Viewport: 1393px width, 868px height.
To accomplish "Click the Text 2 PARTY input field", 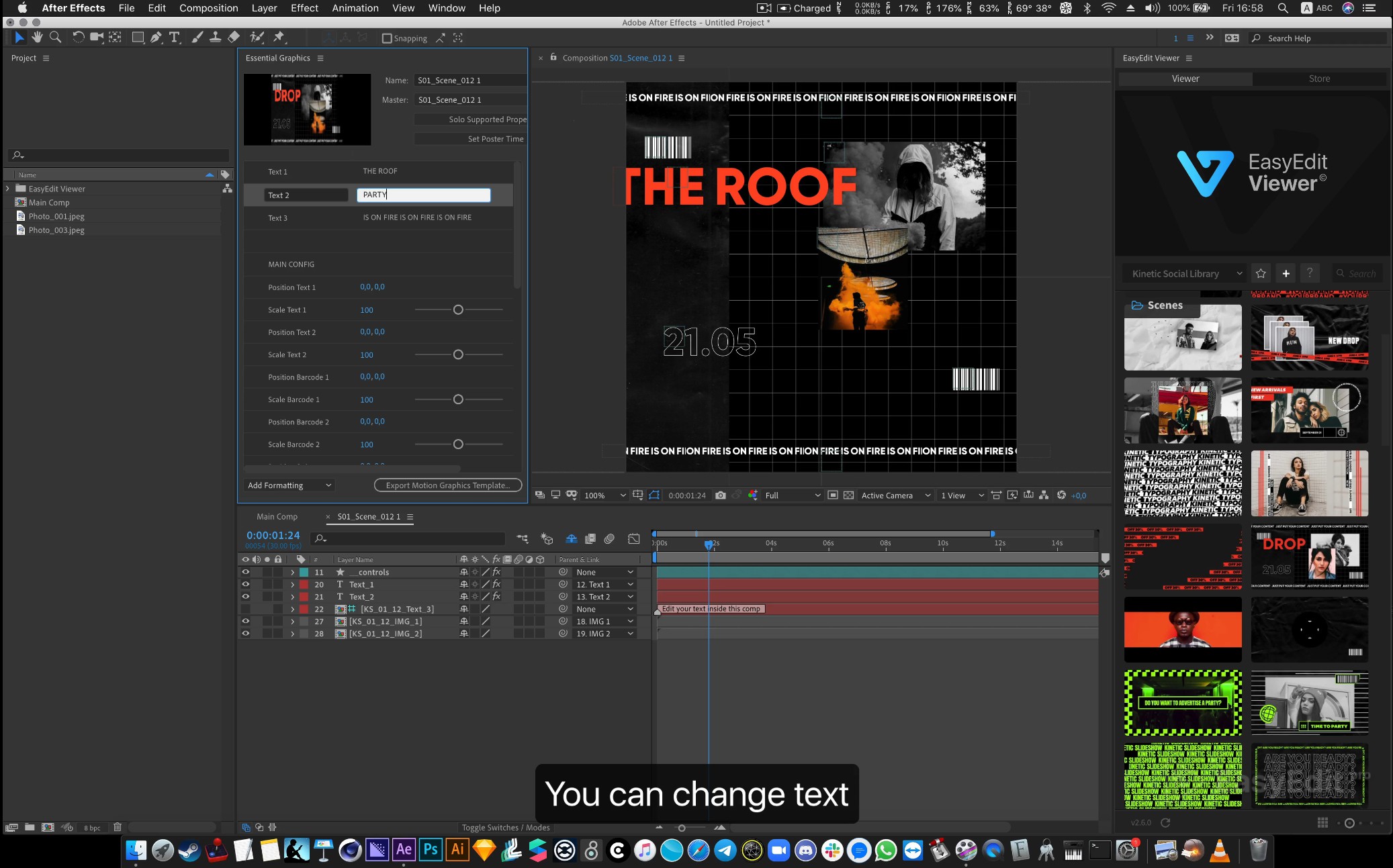I will coord(423,195).
